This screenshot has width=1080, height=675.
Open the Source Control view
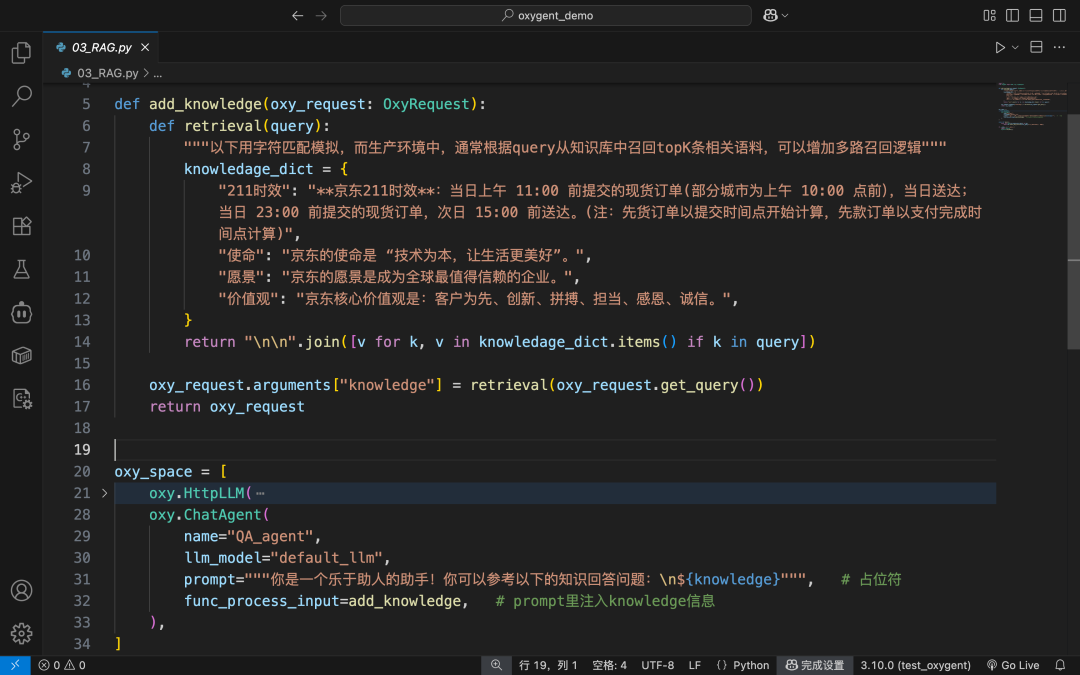pos(21,139)
